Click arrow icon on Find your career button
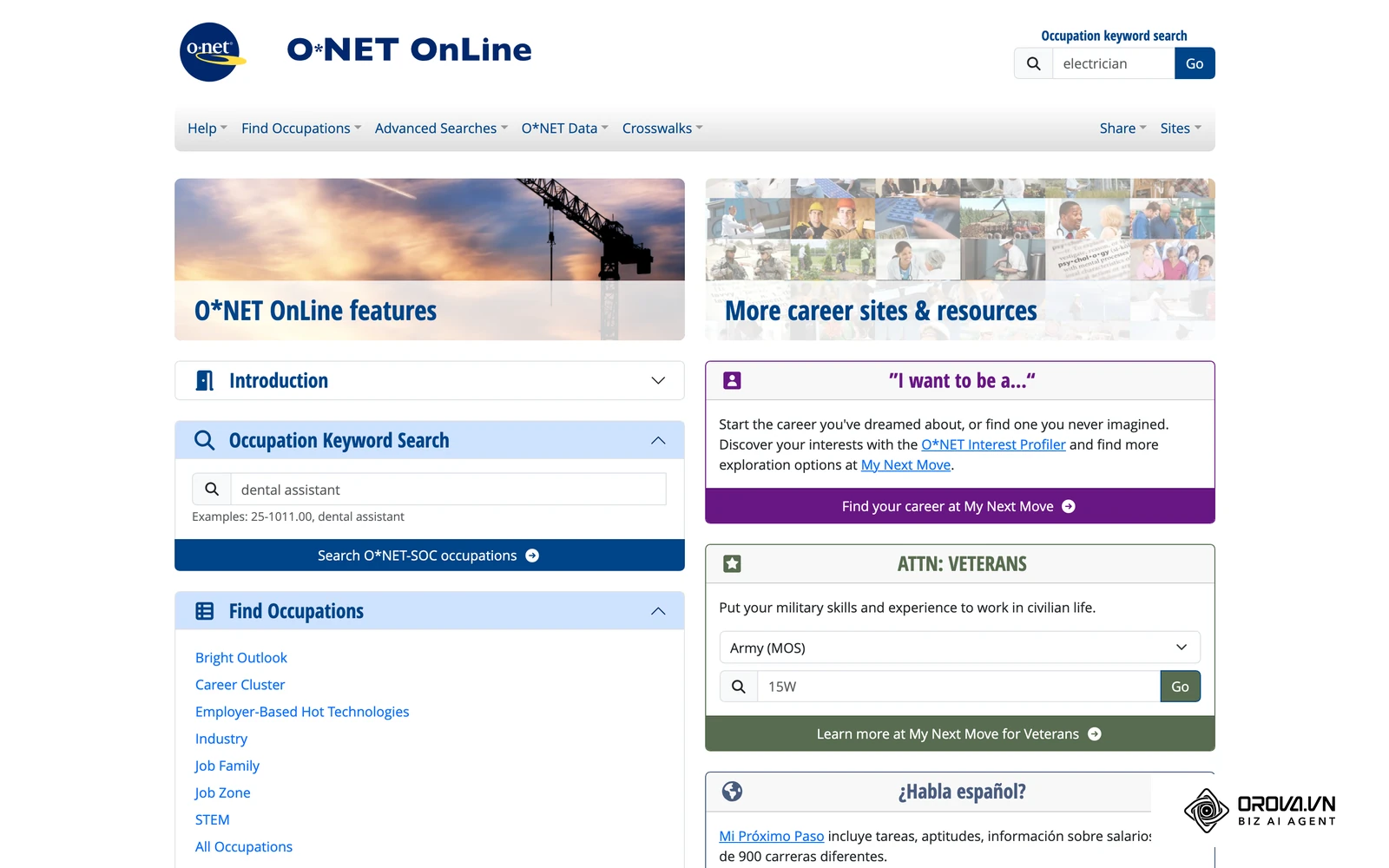Viewport: 1389px width, 868px height. point(1069,506)
